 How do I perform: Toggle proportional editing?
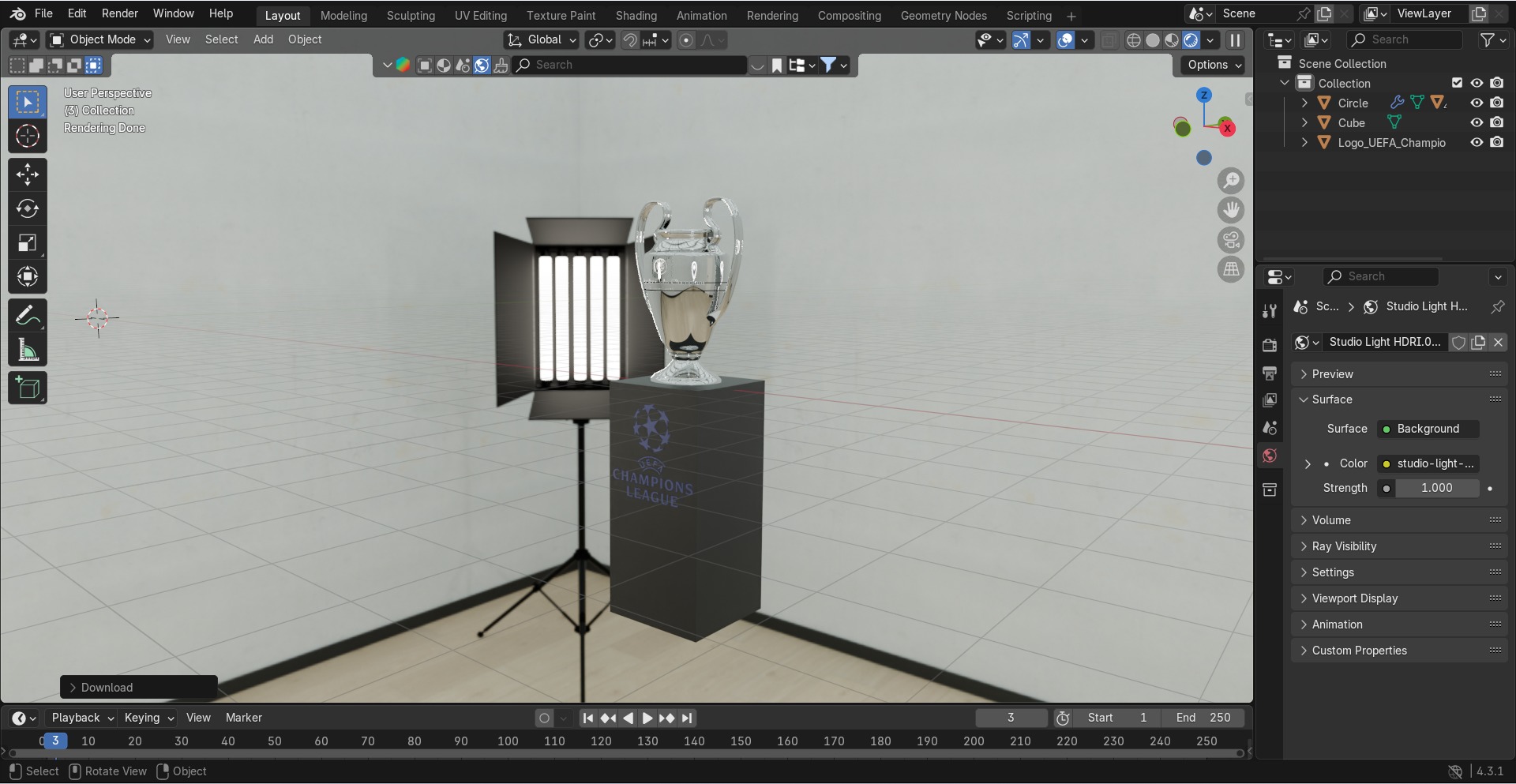(686, 40)
